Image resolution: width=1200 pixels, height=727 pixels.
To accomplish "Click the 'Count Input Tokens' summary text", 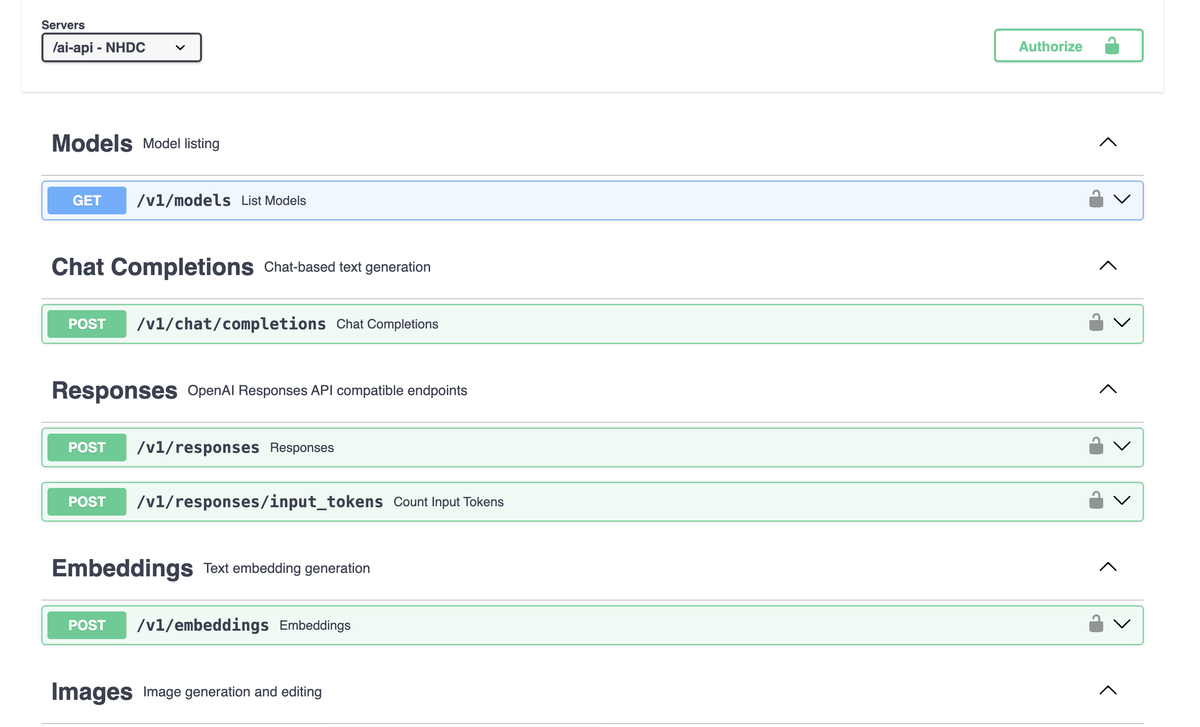I will tap(449, 502).
